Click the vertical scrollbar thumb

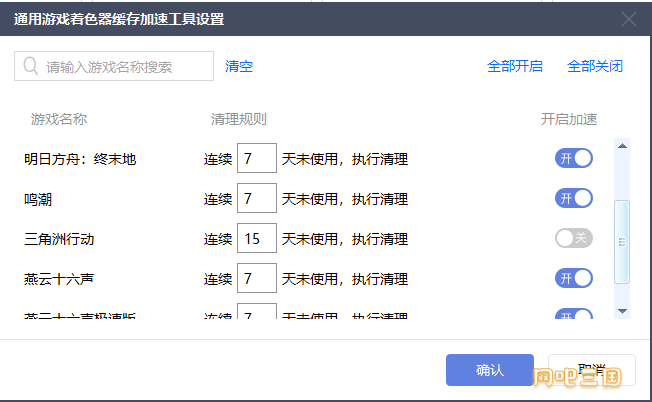(622, 242)
